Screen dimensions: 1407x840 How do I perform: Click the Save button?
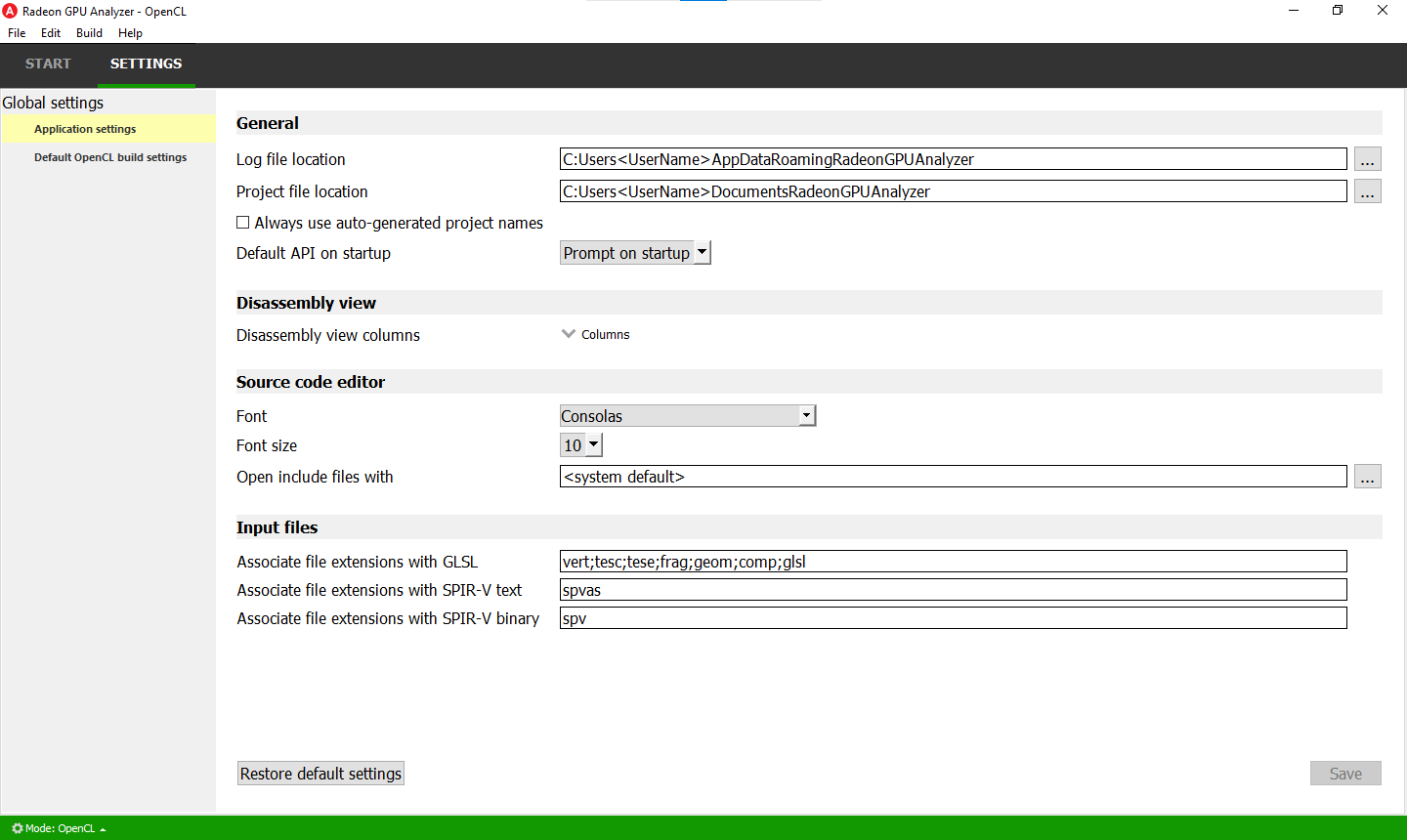(1344, 774)
